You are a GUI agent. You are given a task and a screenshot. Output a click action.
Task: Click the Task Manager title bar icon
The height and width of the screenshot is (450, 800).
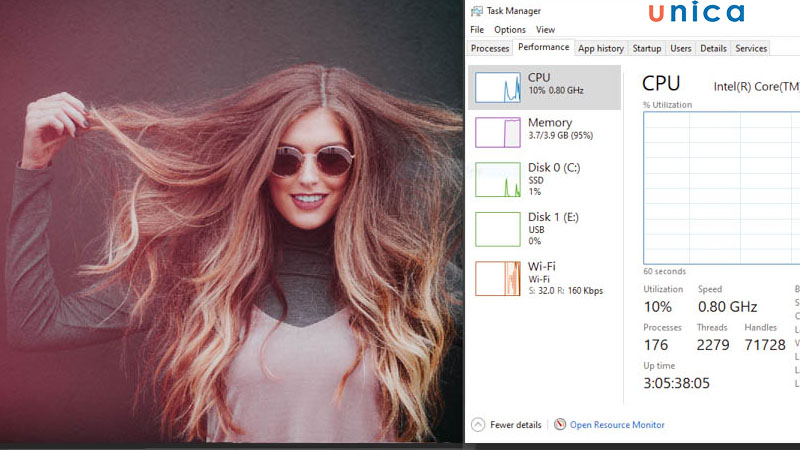pyautogui.click(x=477, y=11)
